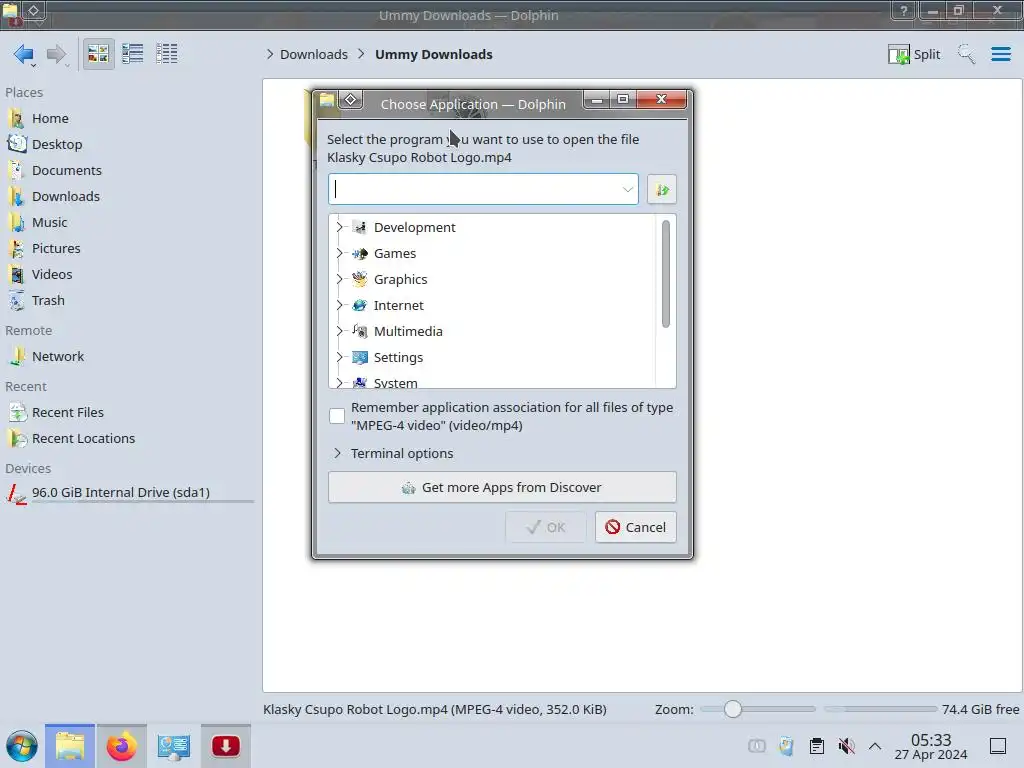
Task: Click Get more Apps from Discover
Action: 502,487
